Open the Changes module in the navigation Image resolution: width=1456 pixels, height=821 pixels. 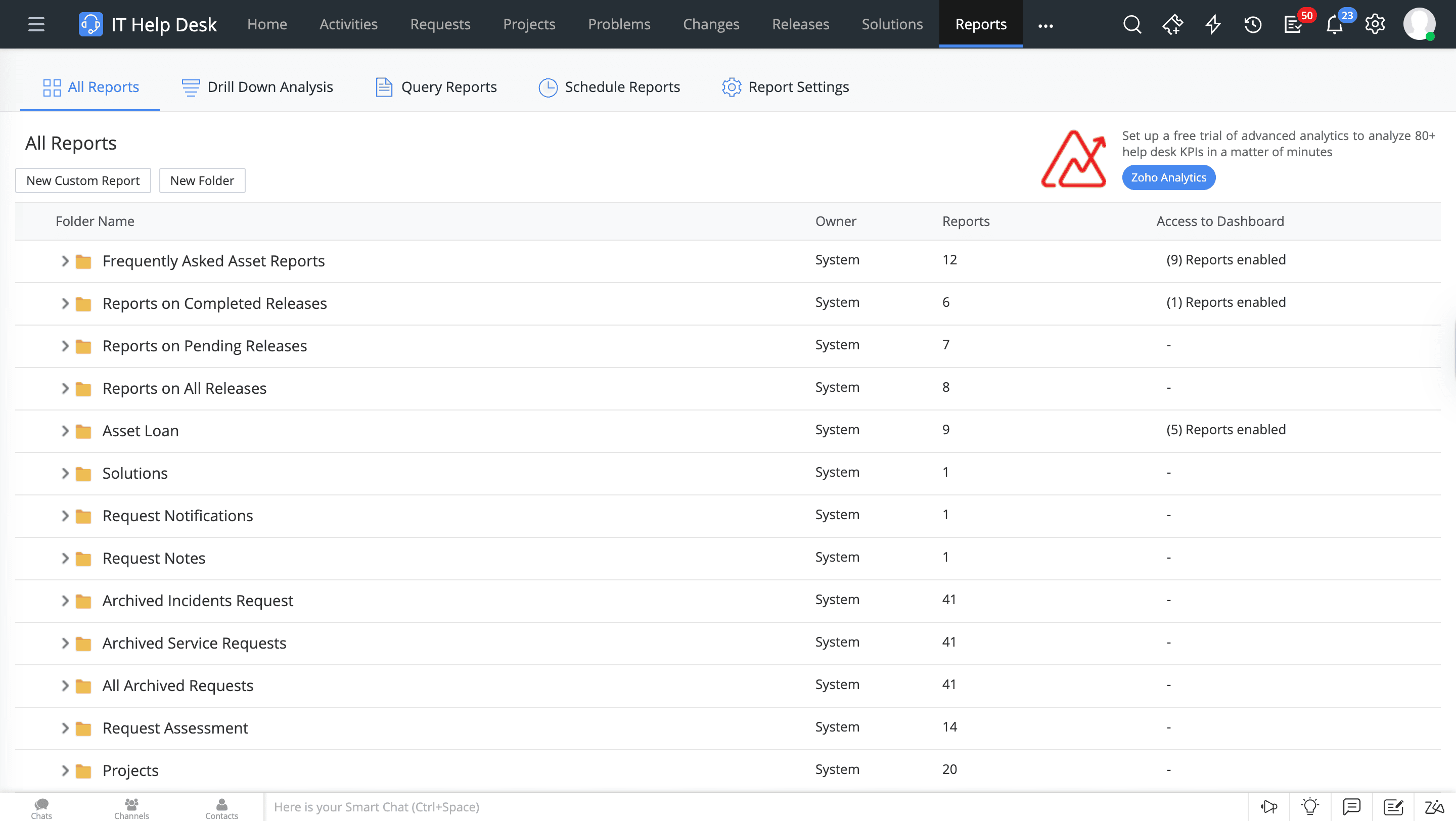(x=711, y=24)
